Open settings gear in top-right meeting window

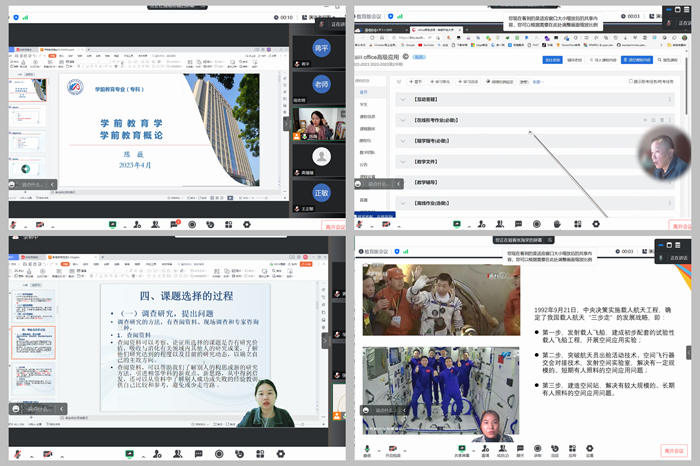[x=596, y=224]
